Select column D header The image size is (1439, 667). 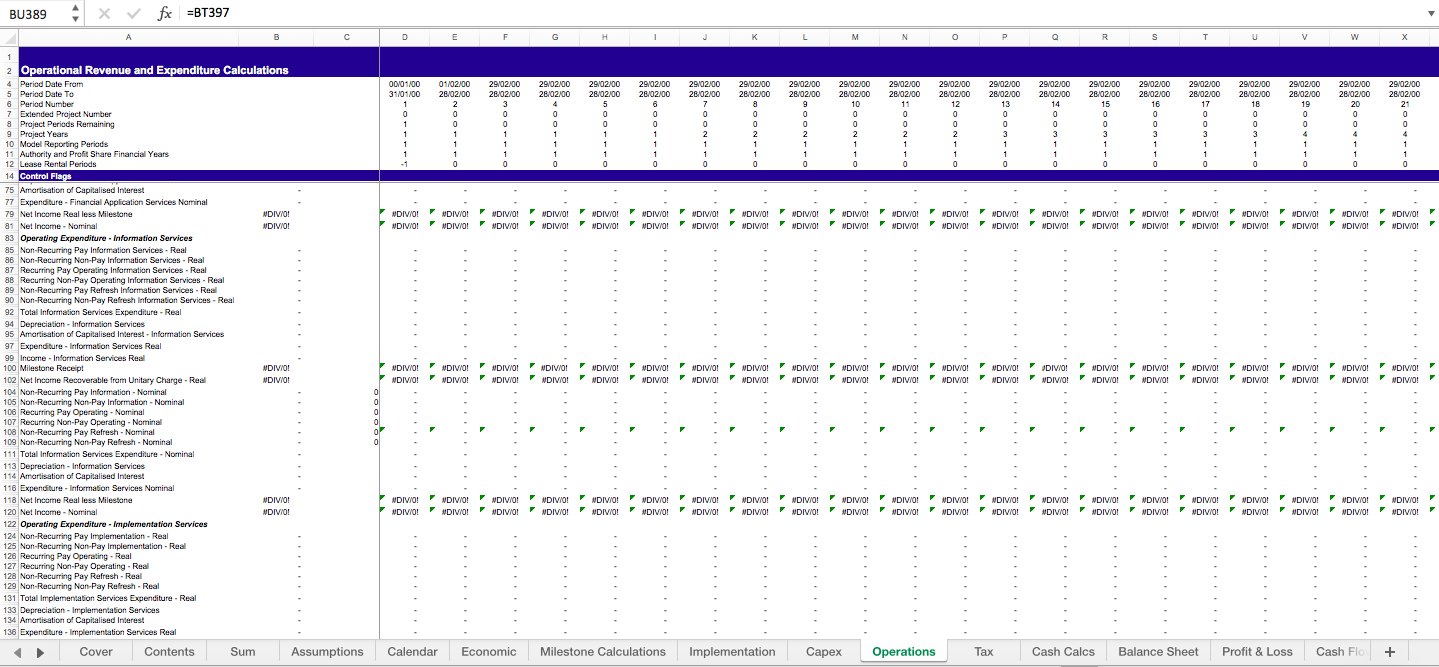click(x=405, y=37)
